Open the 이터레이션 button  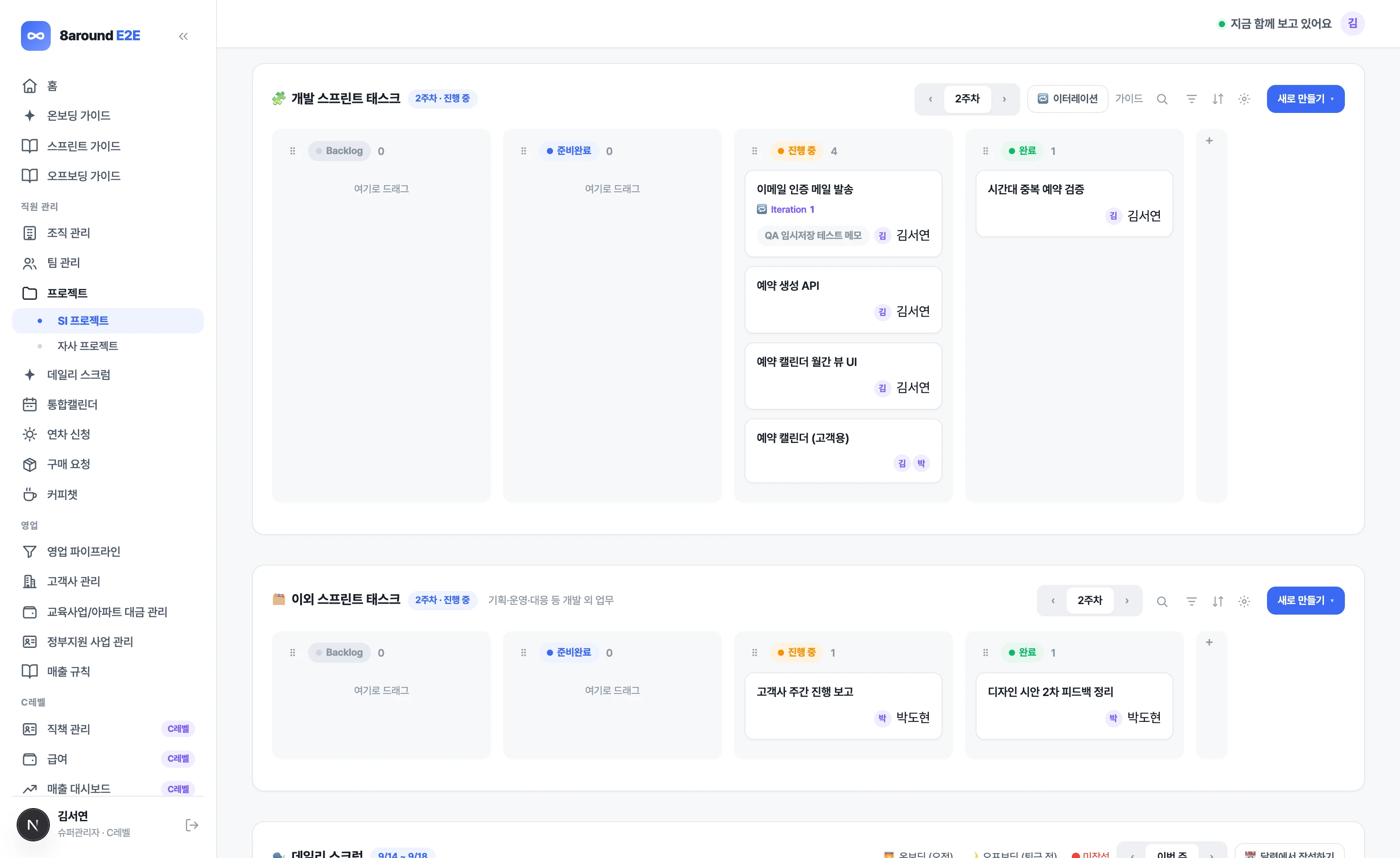[1067, 99]
